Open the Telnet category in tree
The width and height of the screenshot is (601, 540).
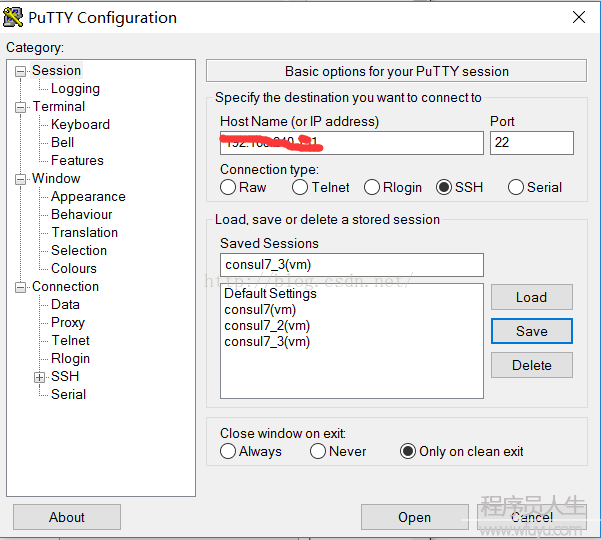pos(71,341)
